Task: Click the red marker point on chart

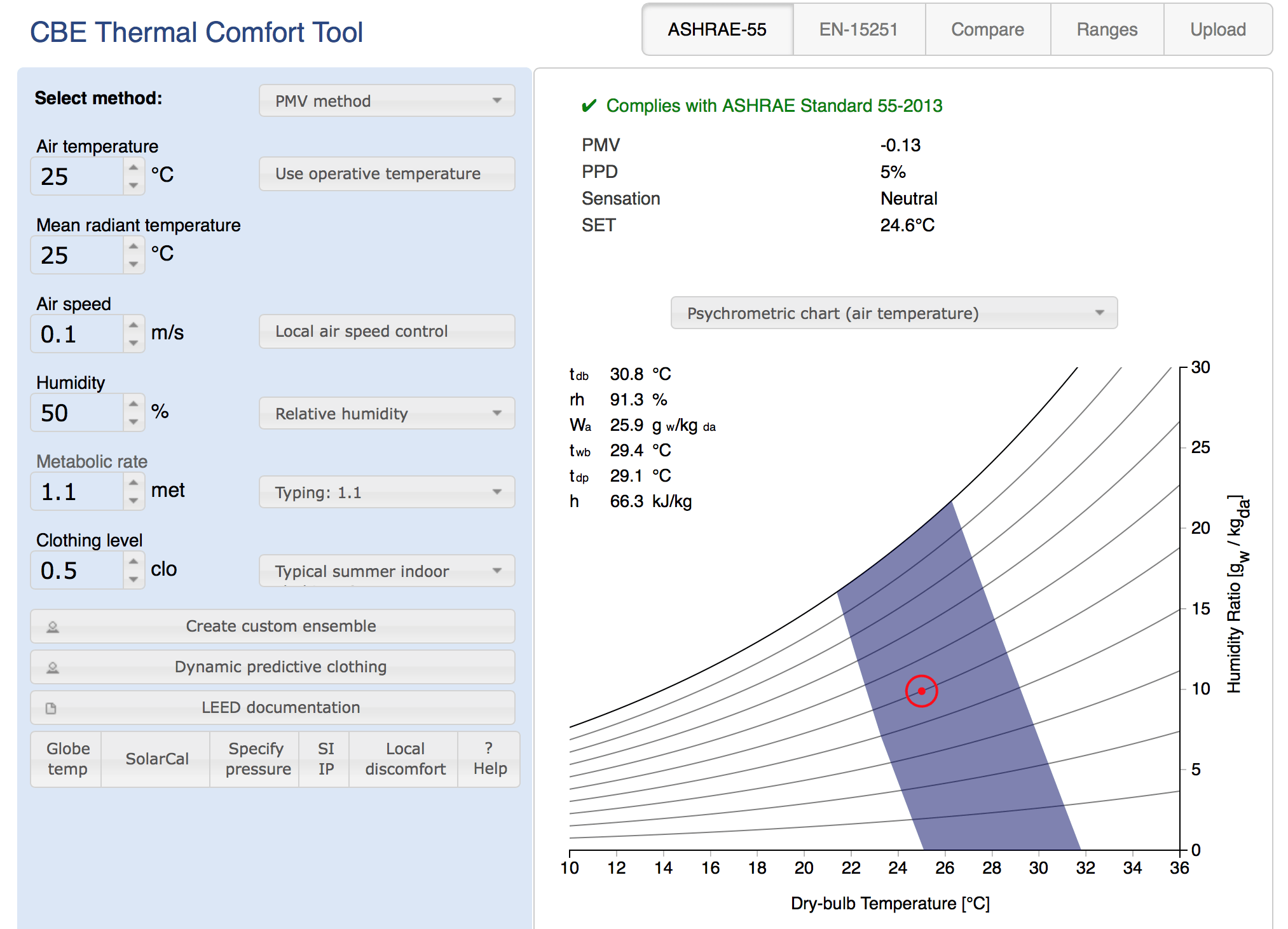Action: point(921,691)
